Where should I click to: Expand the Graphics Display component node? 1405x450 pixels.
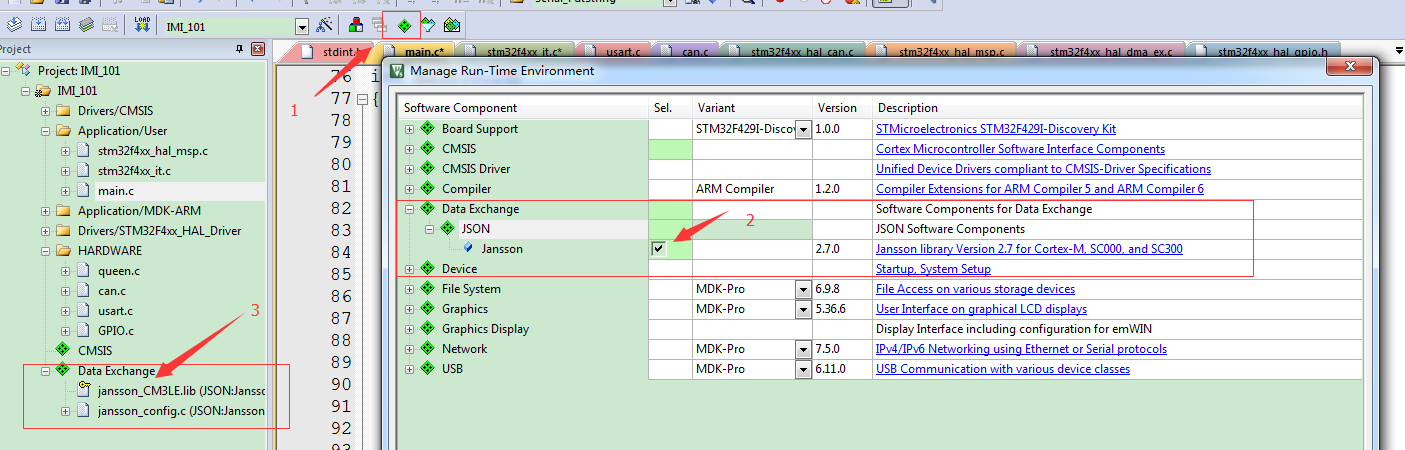coord(409,329)
